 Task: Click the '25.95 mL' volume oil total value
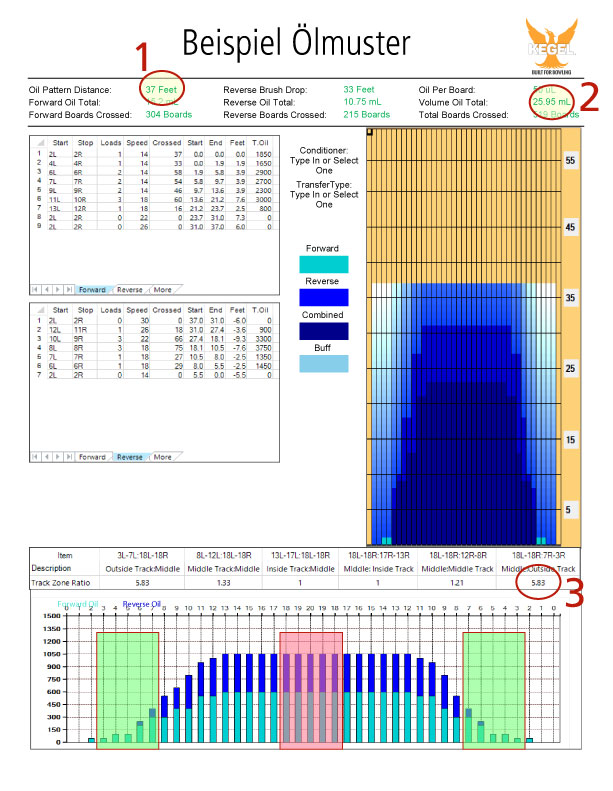point(552,101)
